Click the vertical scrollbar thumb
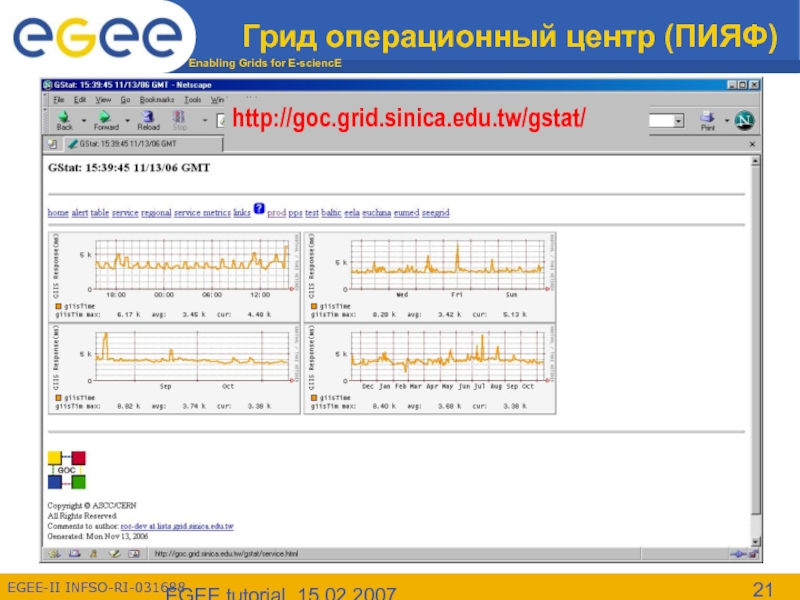 [756, 339]
